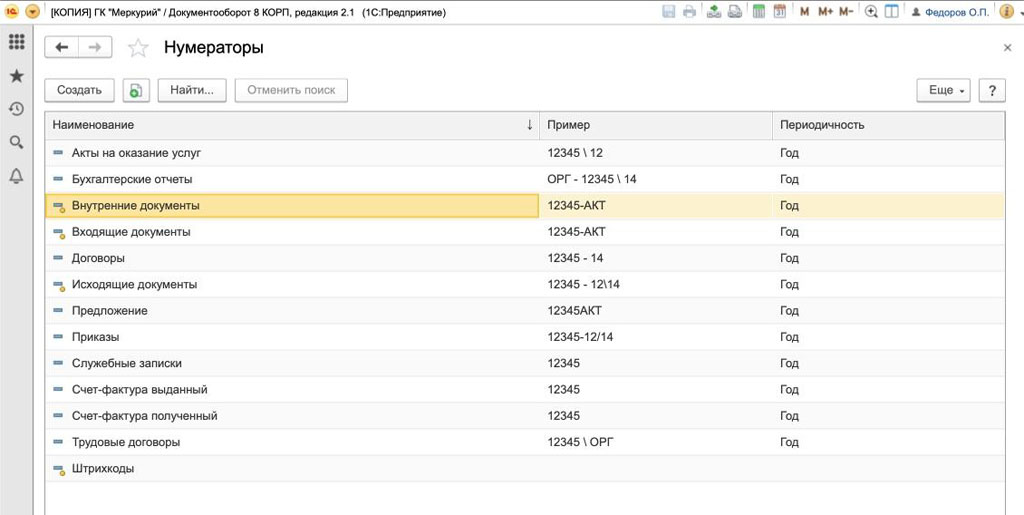Go back using the left arrow
Screen dimensions: 1024x515
(x=62, y=48)
